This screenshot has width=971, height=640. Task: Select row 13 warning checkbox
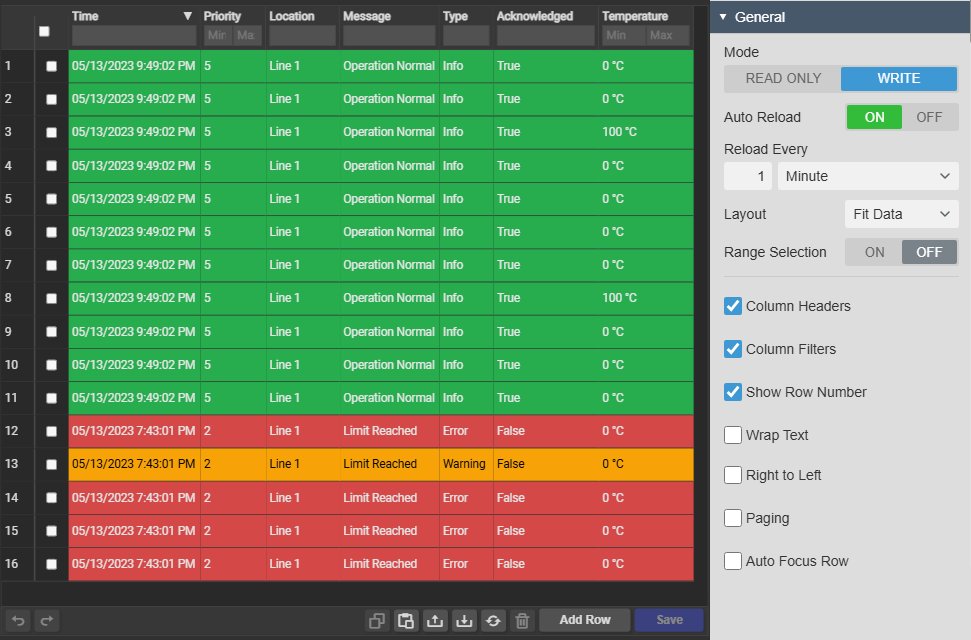(51, 465)
